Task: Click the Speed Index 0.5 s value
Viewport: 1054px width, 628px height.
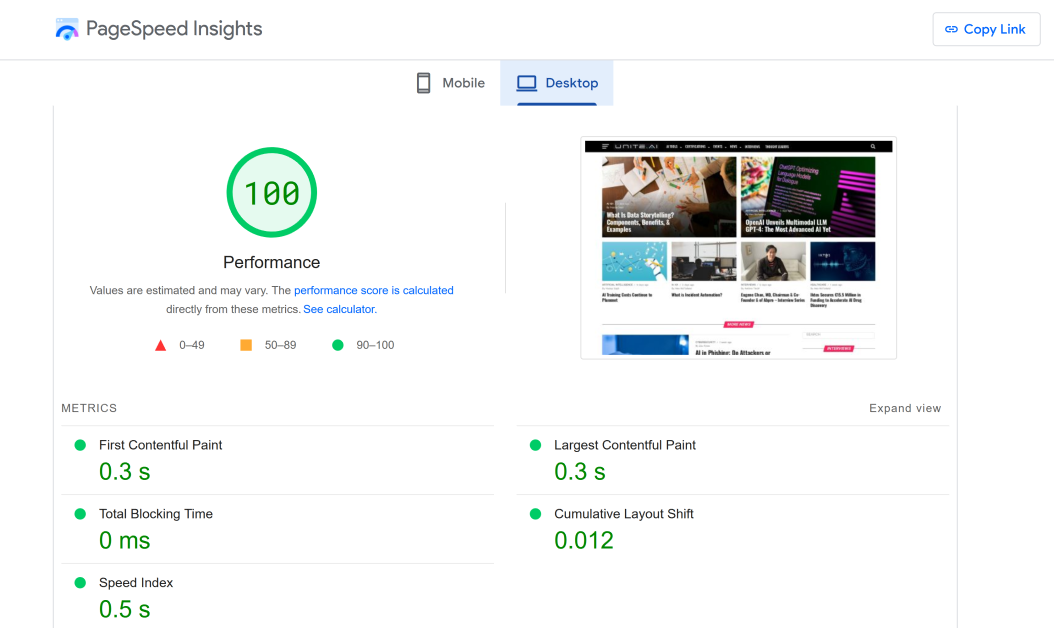Action: coord(125,609)
